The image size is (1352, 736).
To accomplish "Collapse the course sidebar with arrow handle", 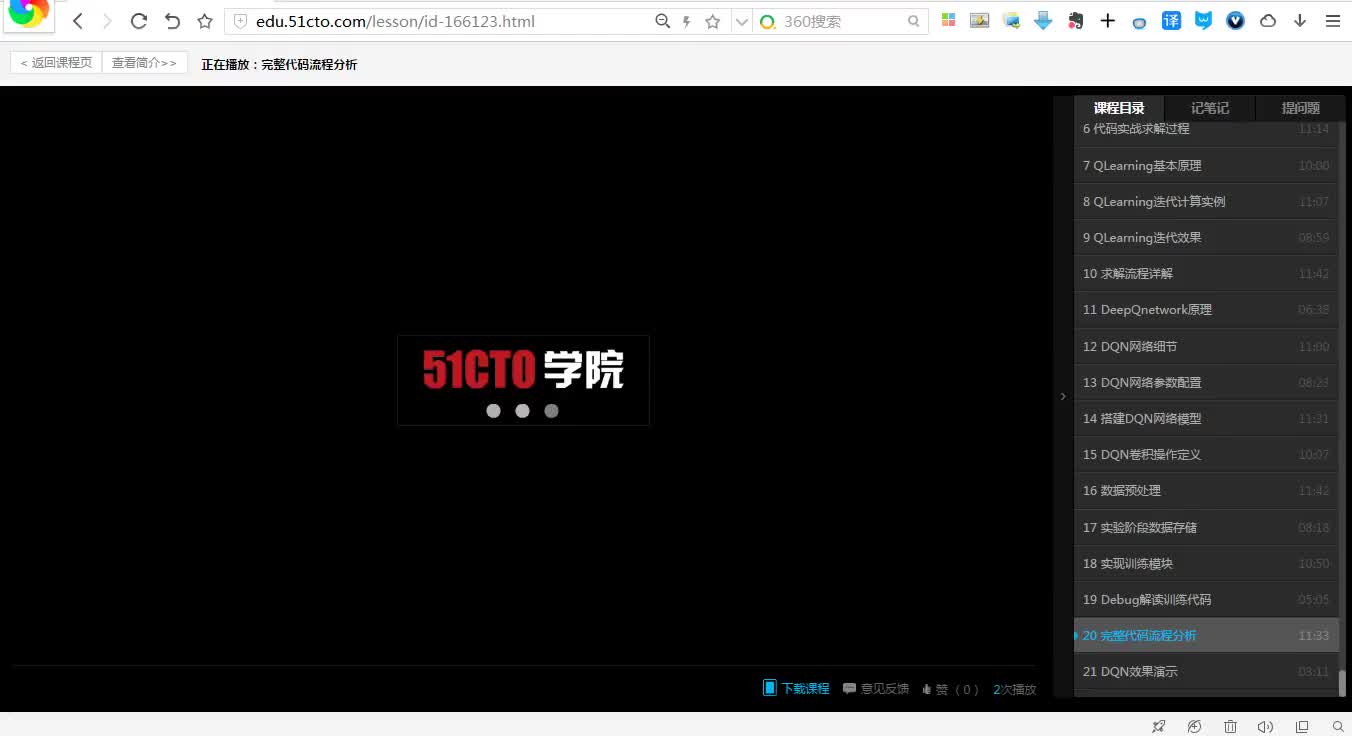I will [x=1063, y=397].
